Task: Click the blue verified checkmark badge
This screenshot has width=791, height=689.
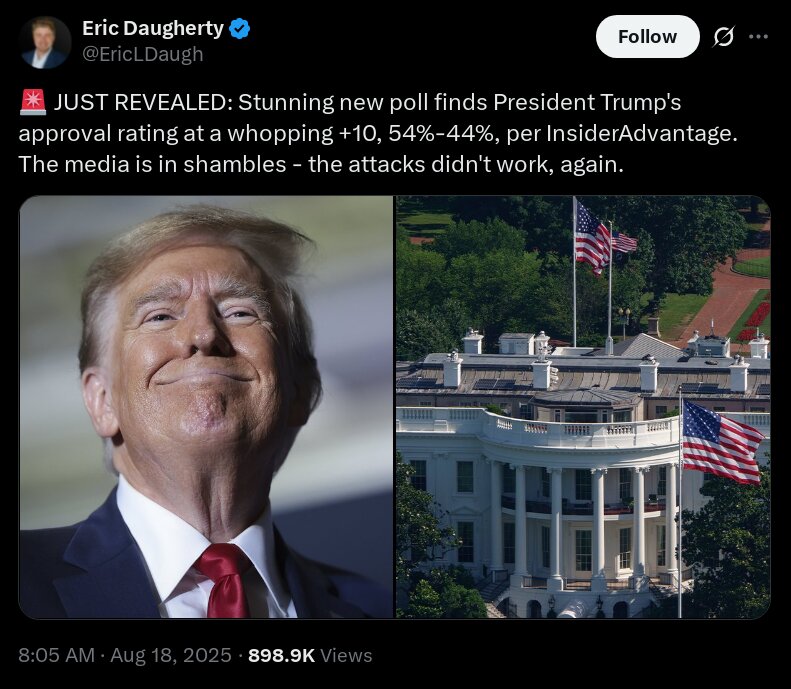Action: click(x=240, y=28)
